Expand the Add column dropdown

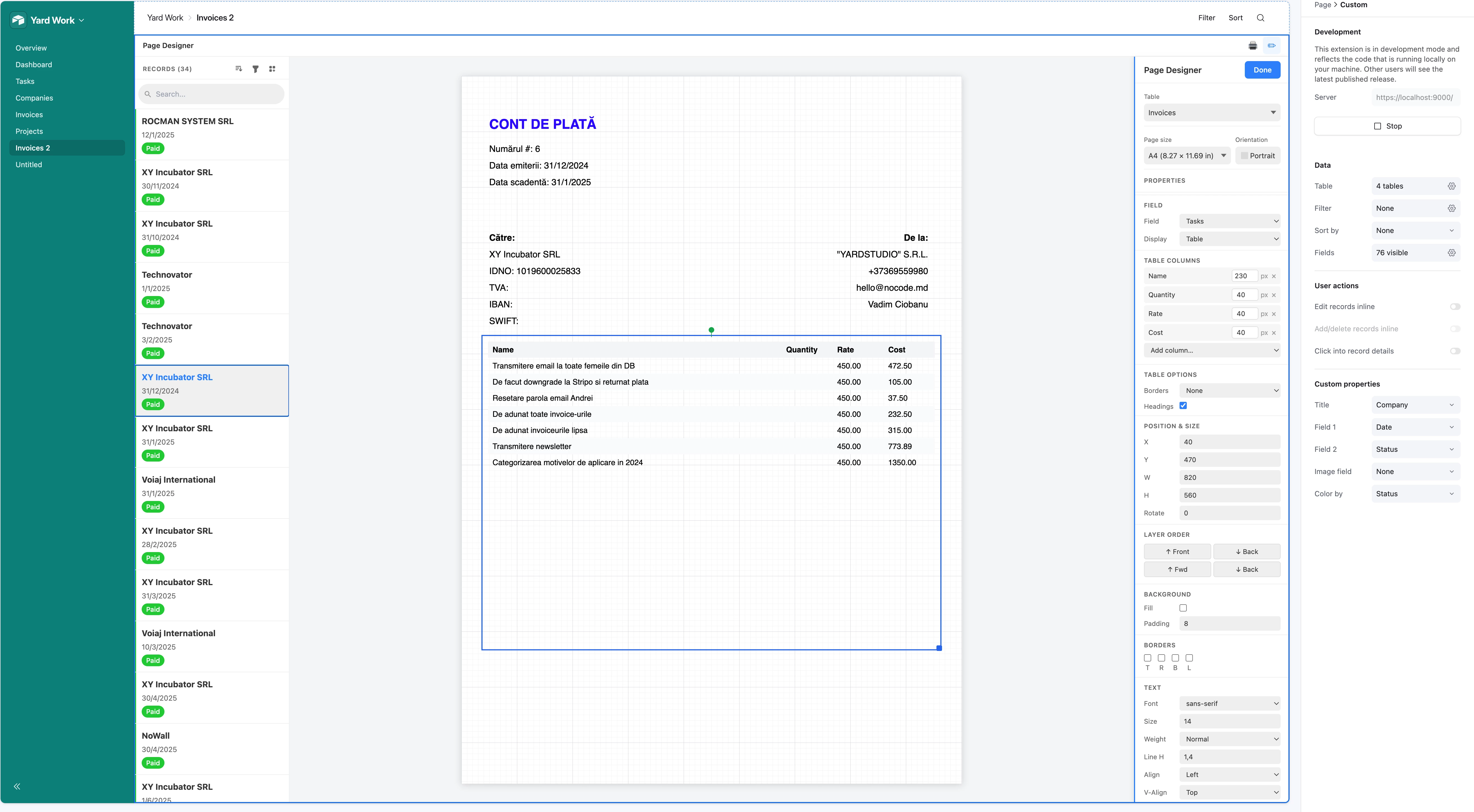(1211, 350)
